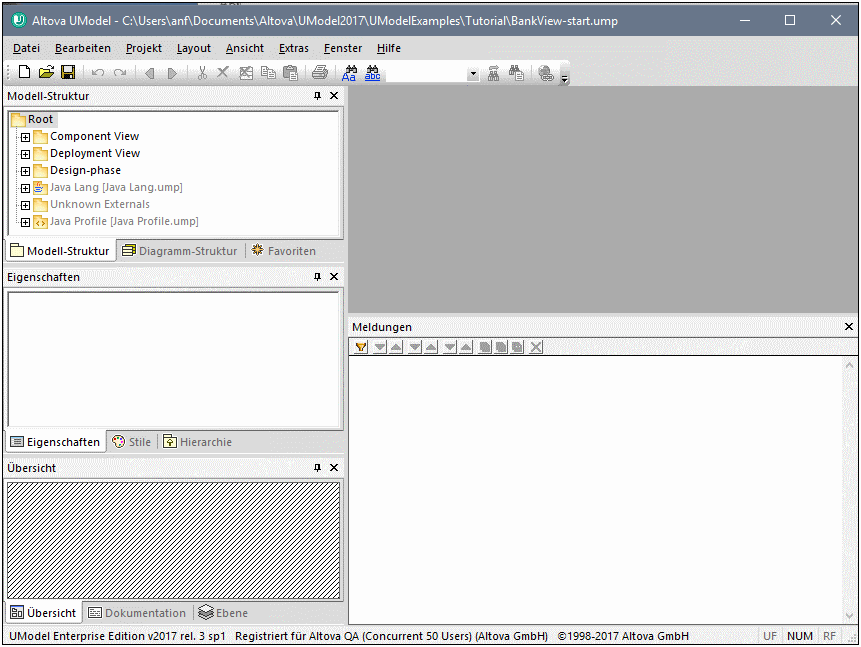Viewport: 861px width, 647px height.
Task: Click the filter funnel icon in Meldungen
Action: point(361,347)
